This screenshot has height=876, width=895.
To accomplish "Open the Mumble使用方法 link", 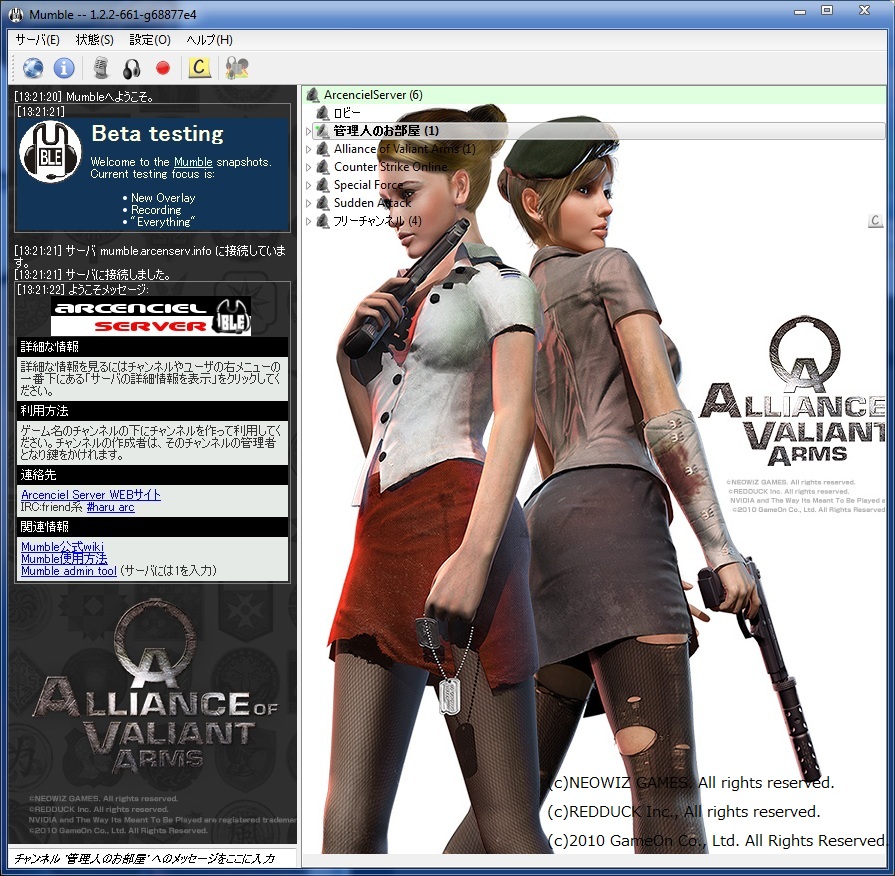I will [x=64, y=558].
